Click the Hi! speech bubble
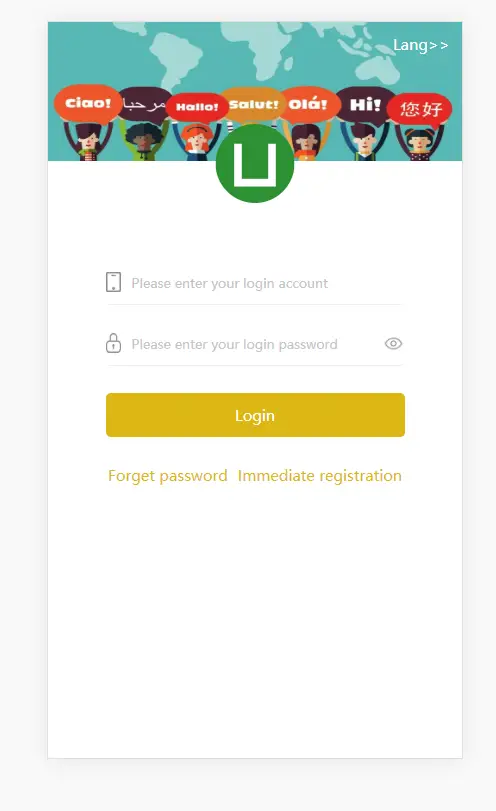 tap(366, 106)
